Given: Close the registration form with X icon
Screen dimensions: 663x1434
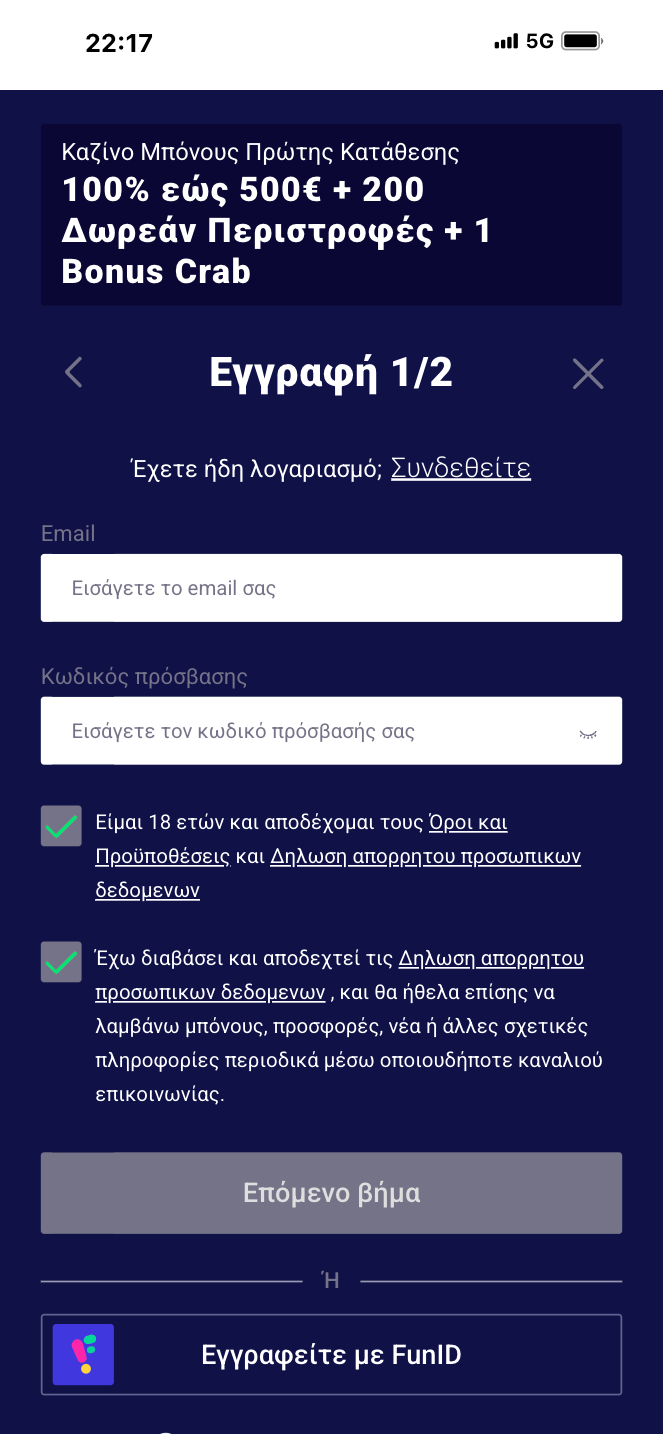Looking at the screenshot, I should [588, 374].
